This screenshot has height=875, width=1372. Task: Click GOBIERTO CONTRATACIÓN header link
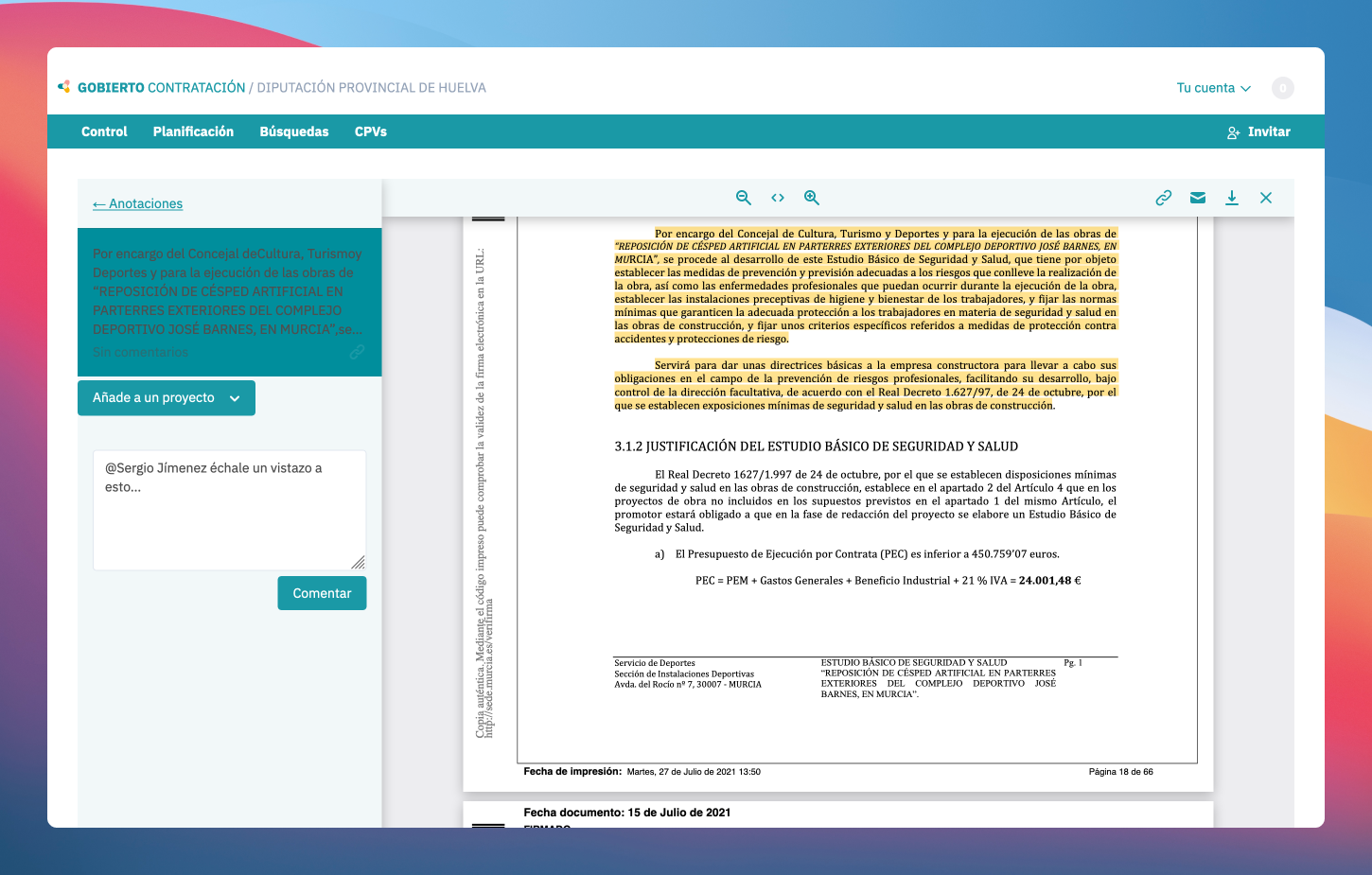(x=161, y=87)
